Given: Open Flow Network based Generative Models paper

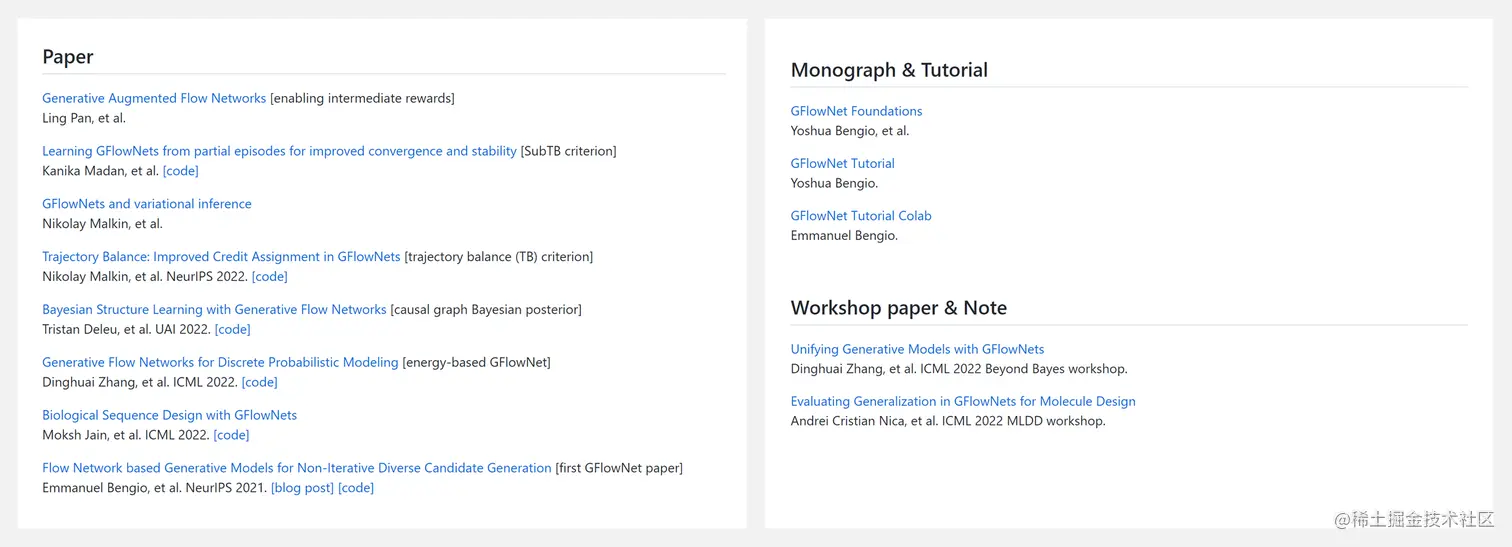Looking at the screenshot, I should (x=297, y=468).
